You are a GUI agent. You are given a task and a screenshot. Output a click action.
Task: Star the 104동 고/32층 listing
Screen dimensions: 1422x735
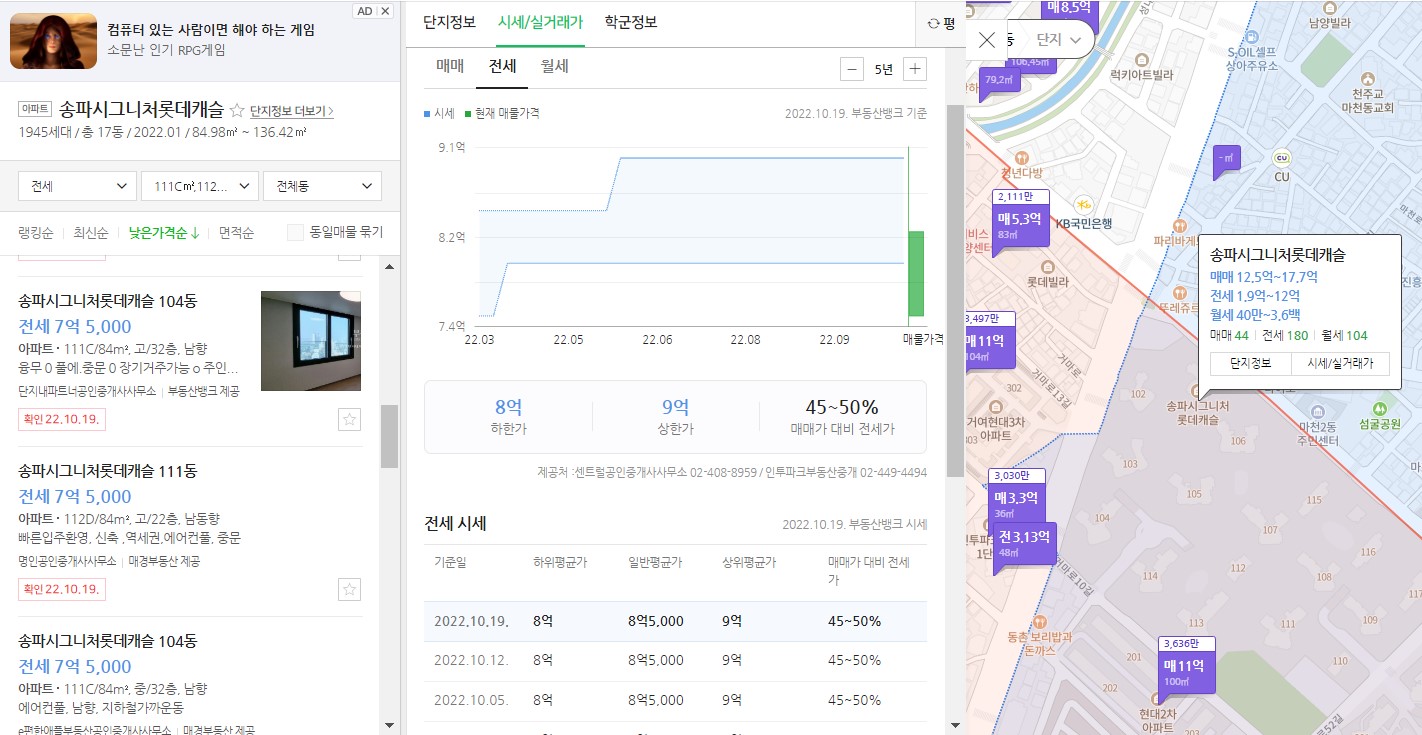click(x=349, y=419)
